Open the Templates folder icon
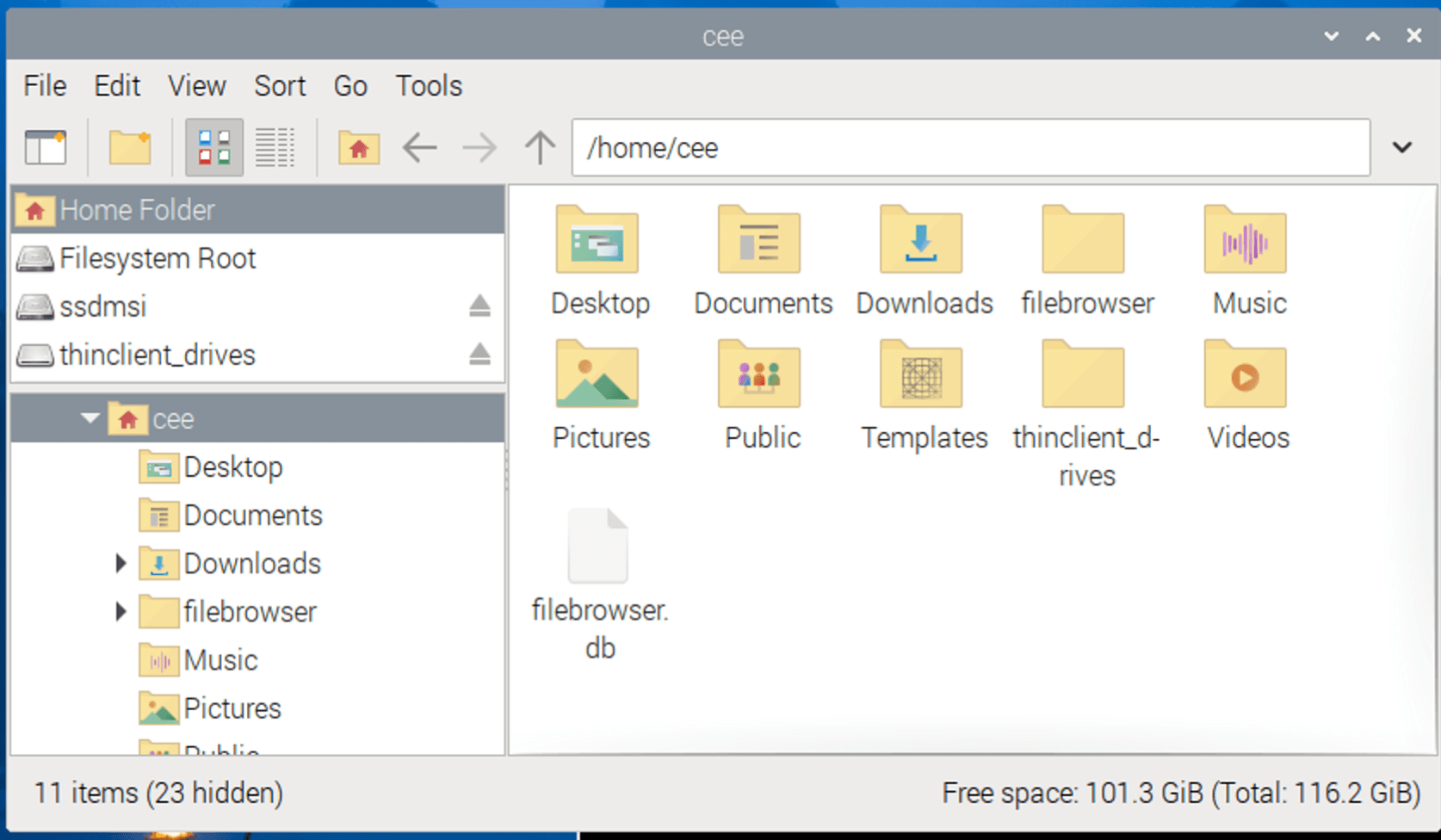 [x=921, y=375]
